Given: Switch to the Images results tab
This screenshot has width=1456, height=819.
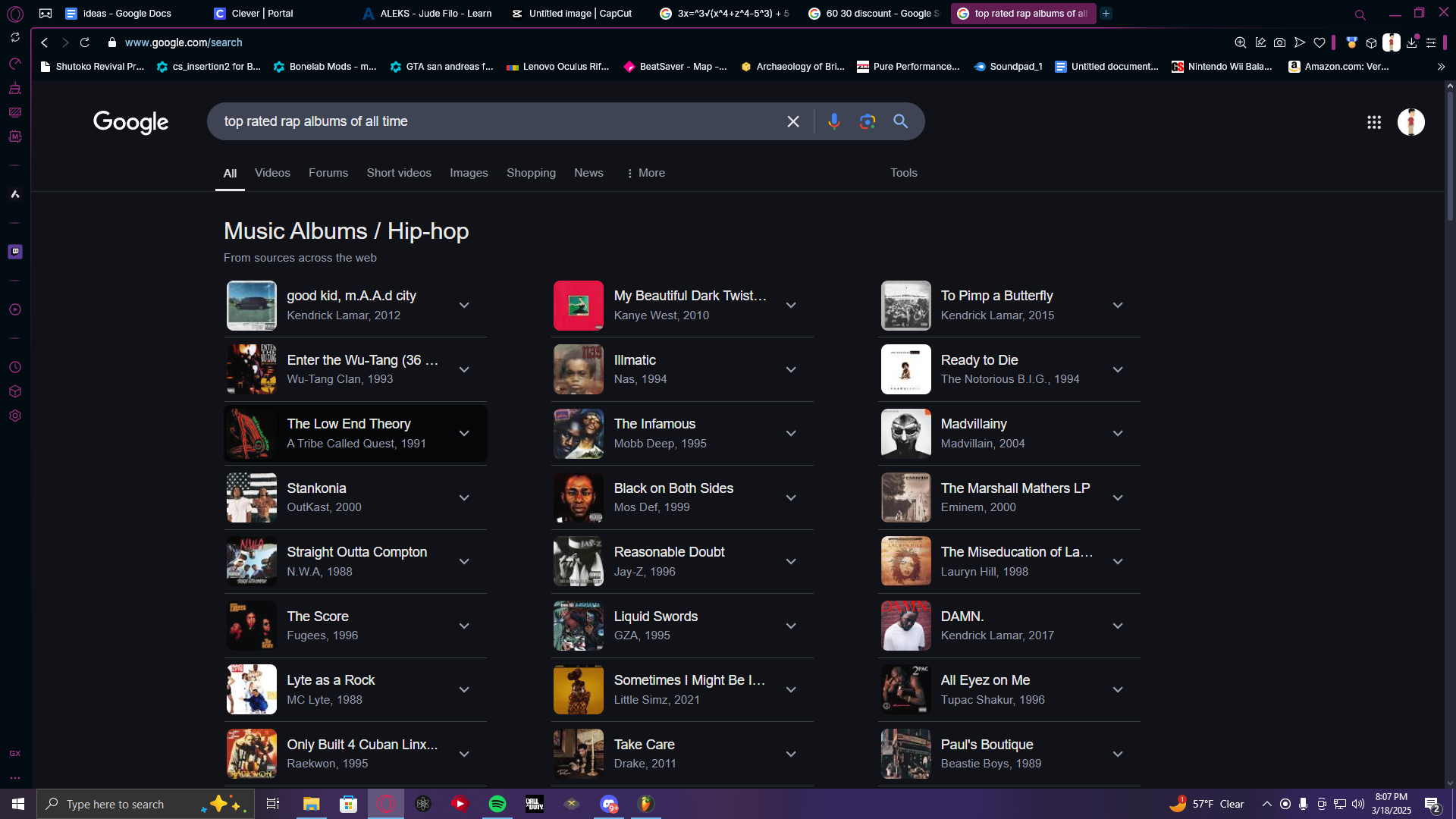Looking at the screenshot, I should tap(469, 173).
